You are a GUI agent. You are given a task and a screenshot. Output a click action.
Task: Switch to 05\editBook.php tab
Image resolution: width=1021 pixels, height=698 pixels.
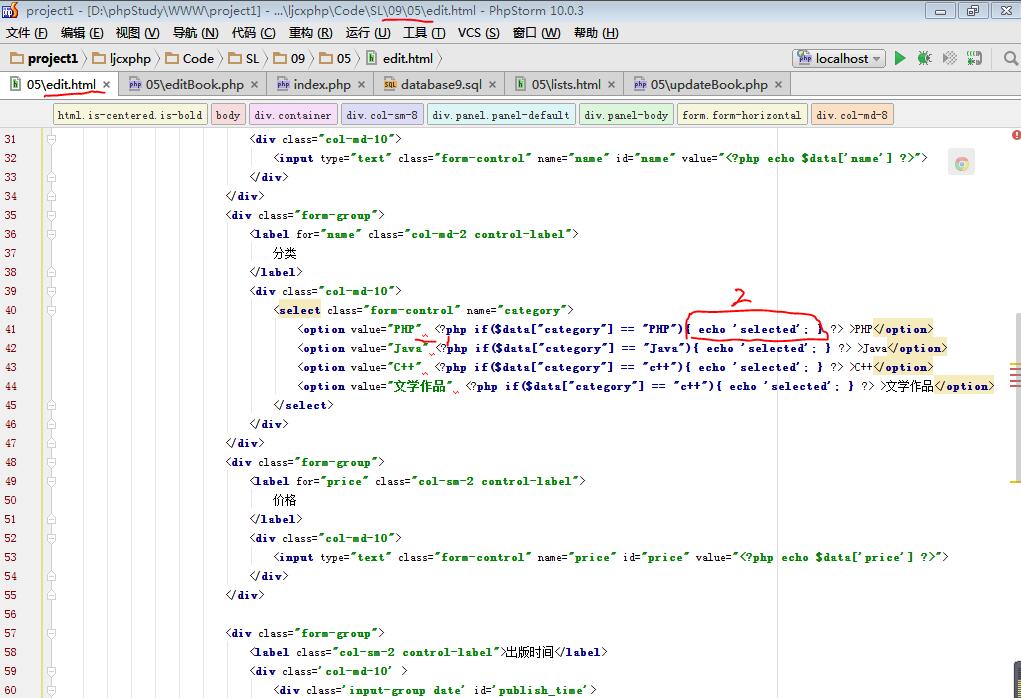click(x=194, y=85)
